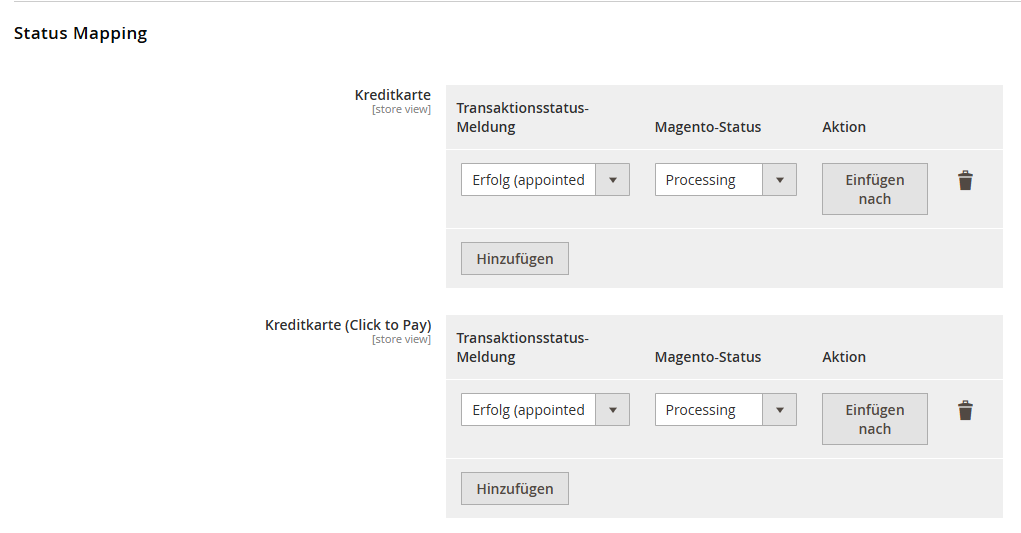Click 'Hinzufügen' under Click to Pay mapping
The width and height of the screenshot is (1021, 533).
click(x=514, y=489)
